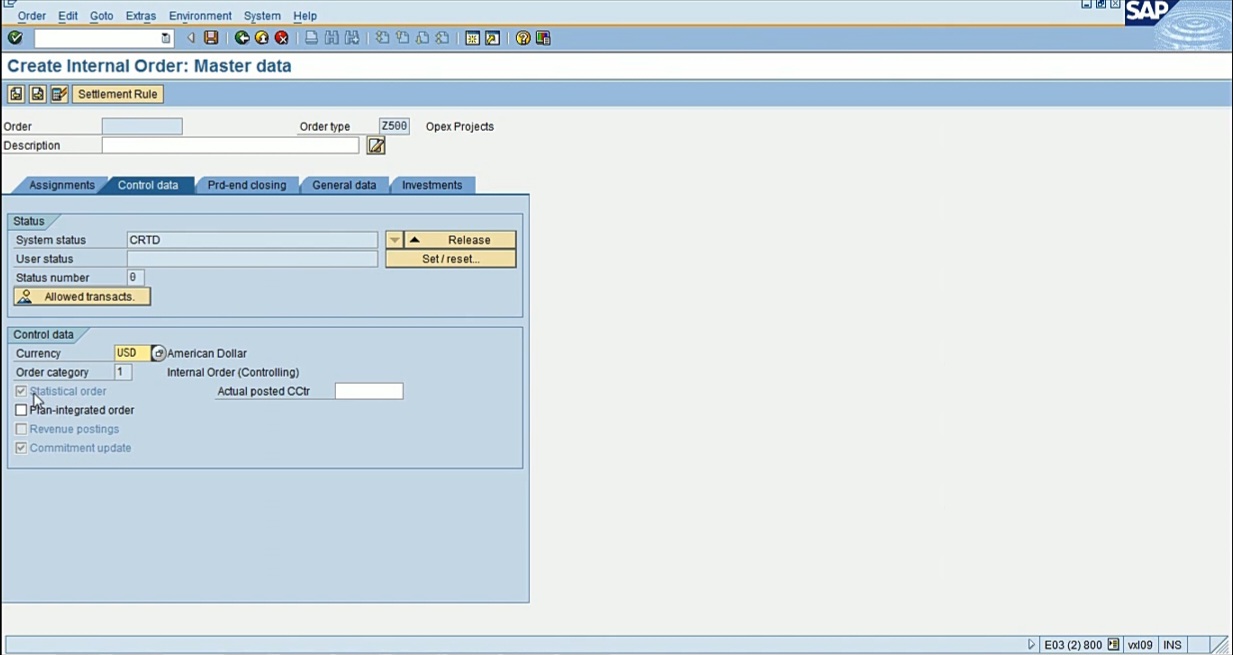Image resolution: width=1233 pixels, height=655 pixels.
Task: Enable the Plan-integrated order checkbox
Action: tap(21, 410)
